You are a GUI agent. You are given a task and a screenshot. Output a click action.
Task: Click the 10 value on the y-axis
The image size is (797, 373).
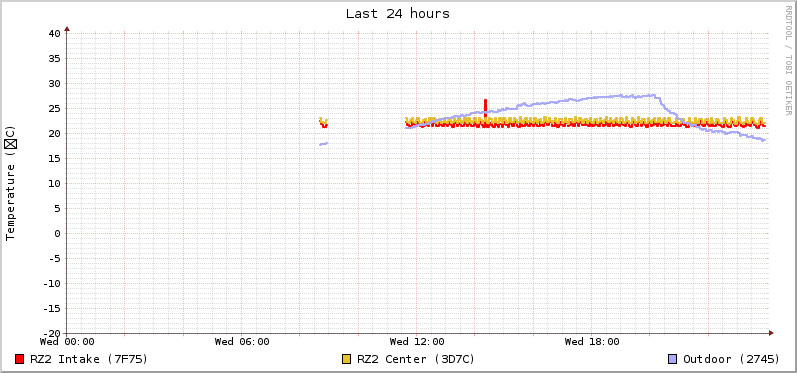55,183
